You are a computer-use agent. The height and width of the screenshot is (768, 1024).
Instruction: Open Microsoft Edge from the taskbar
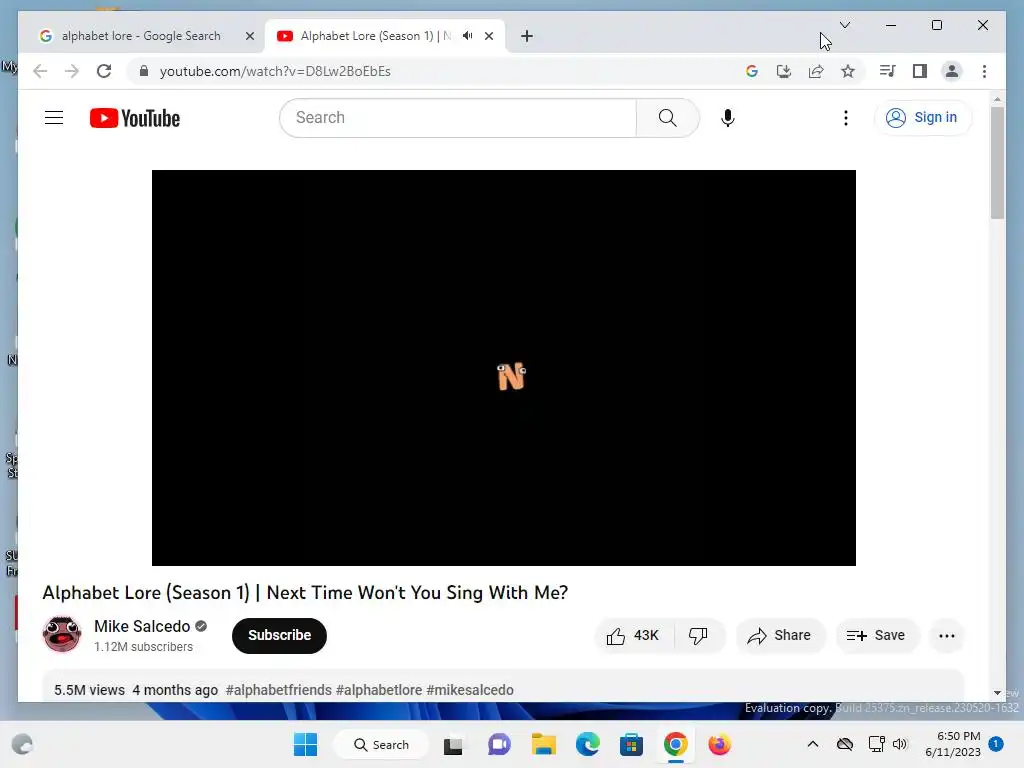(x=587, y=744)
